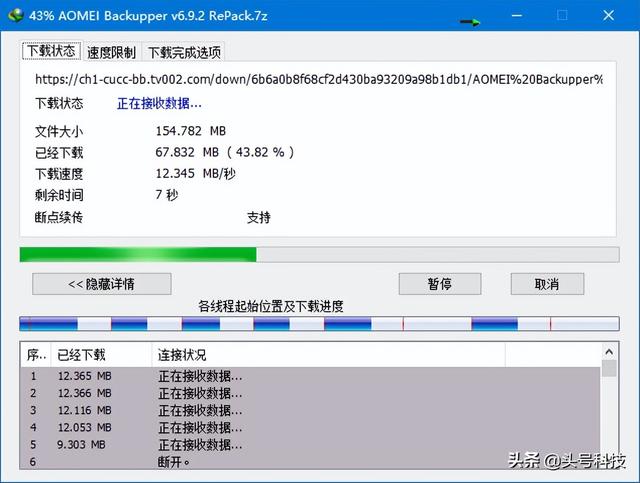This screenshot has height=483, width=640.
Task: Pause the download with 暂停
Action: coord(440,284)
